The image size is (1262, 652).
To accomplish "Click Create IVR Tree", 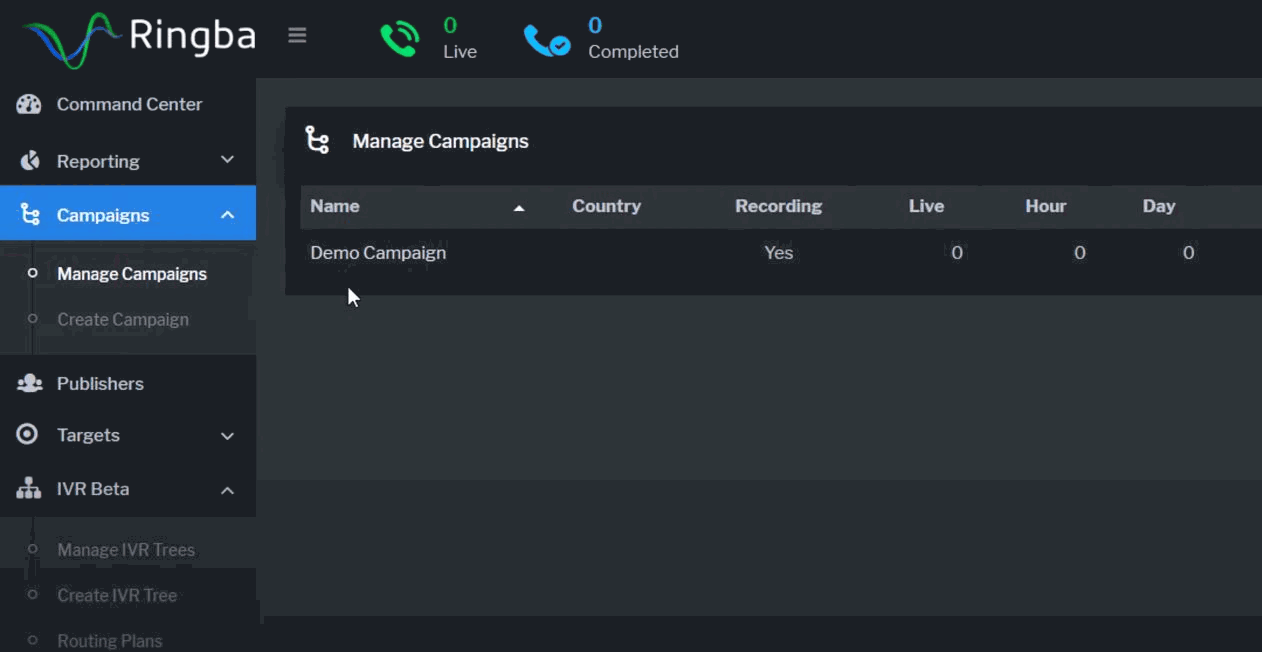I will (x=117, y=595).
